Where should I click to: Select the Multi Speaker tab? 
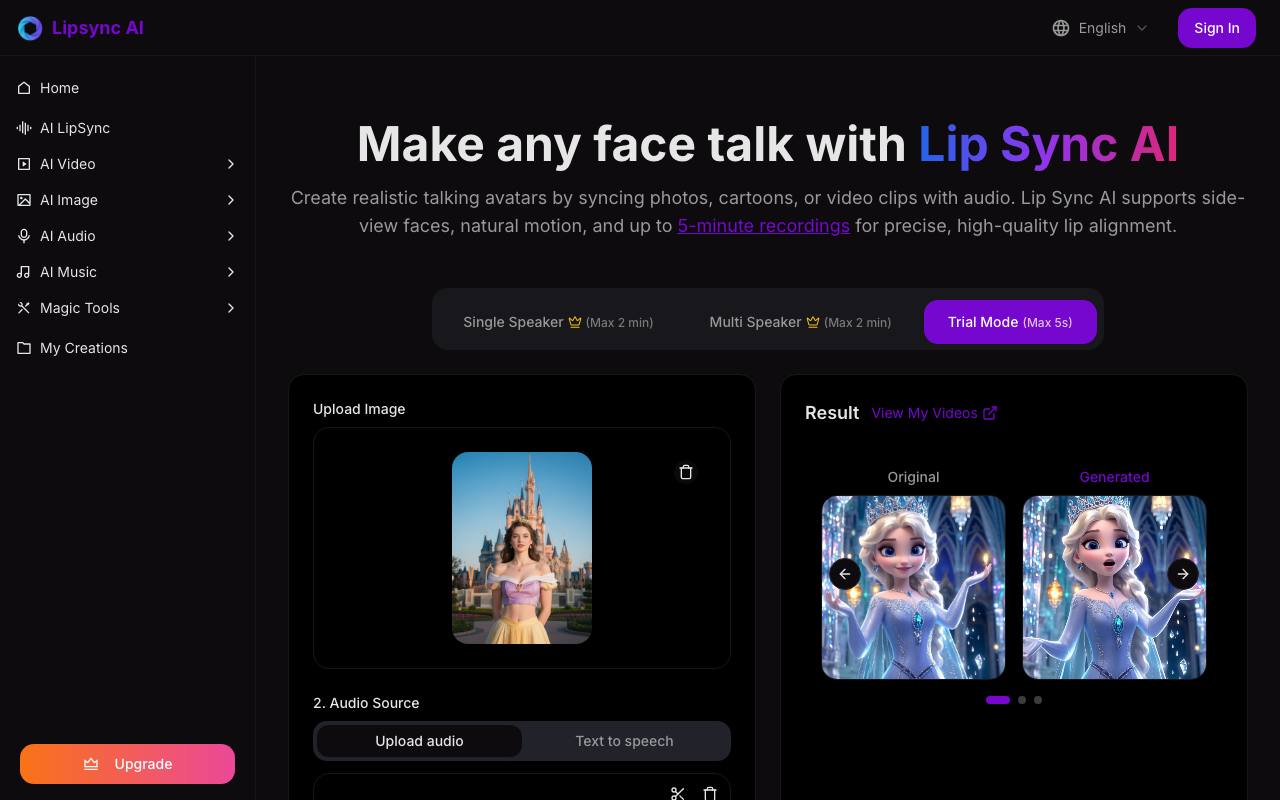coord(800,322)
